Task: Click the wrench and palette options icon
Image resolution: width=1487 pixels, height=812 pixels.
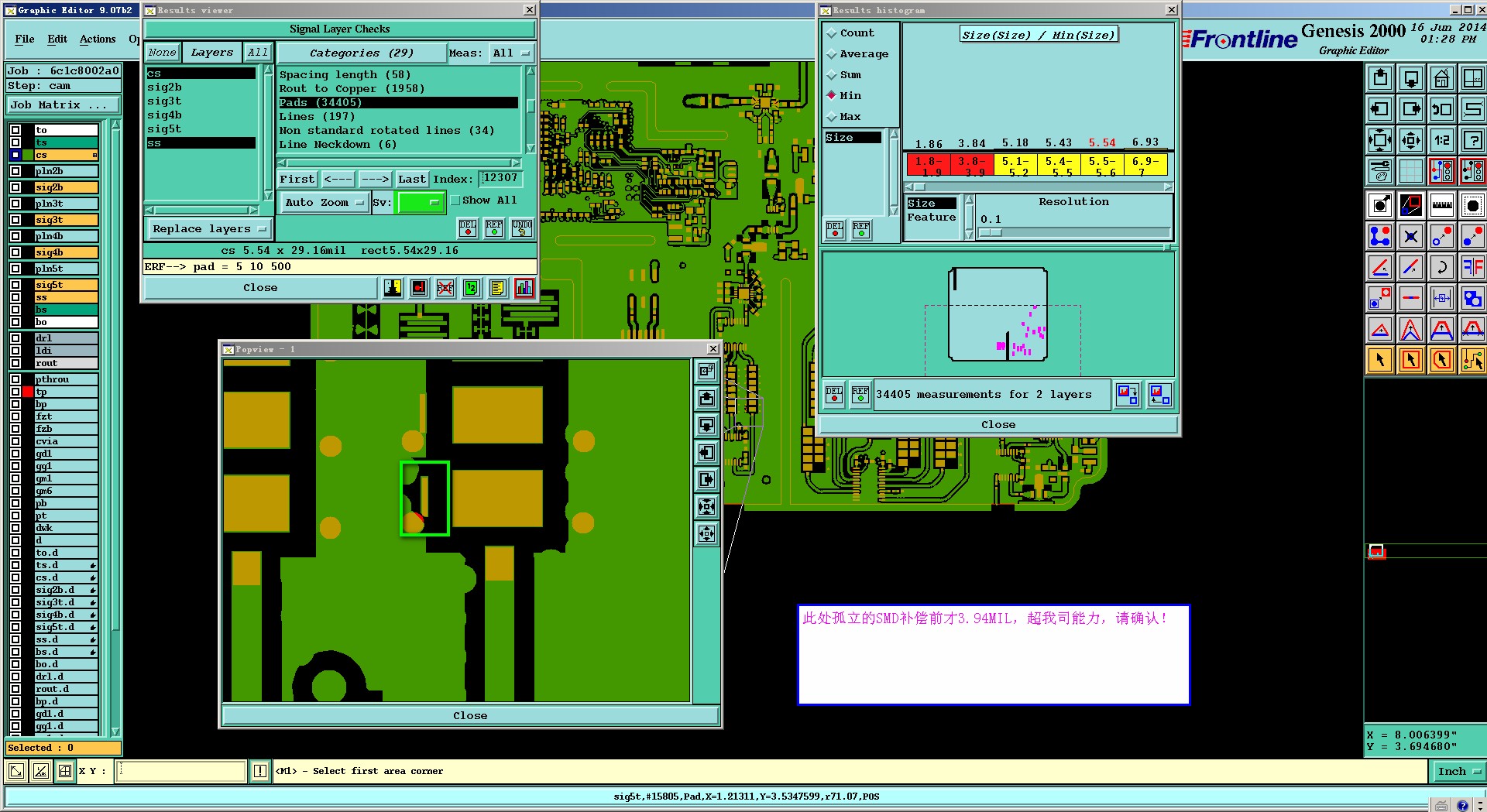Action: (1380, 171)
